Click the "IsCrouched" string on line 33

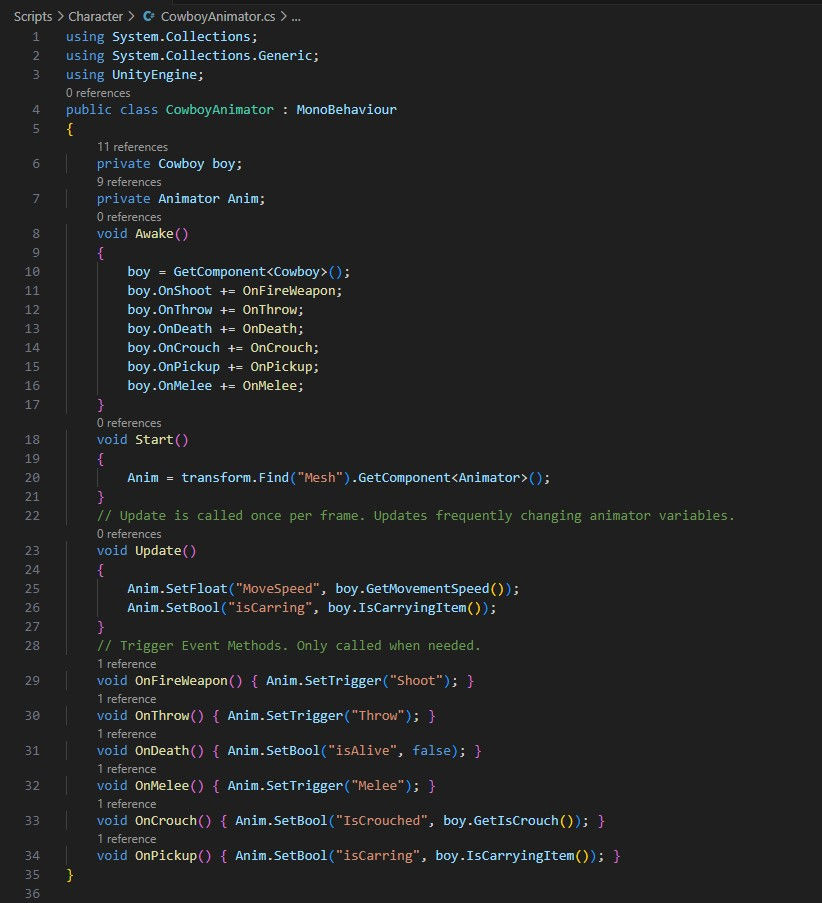point(381,821)
